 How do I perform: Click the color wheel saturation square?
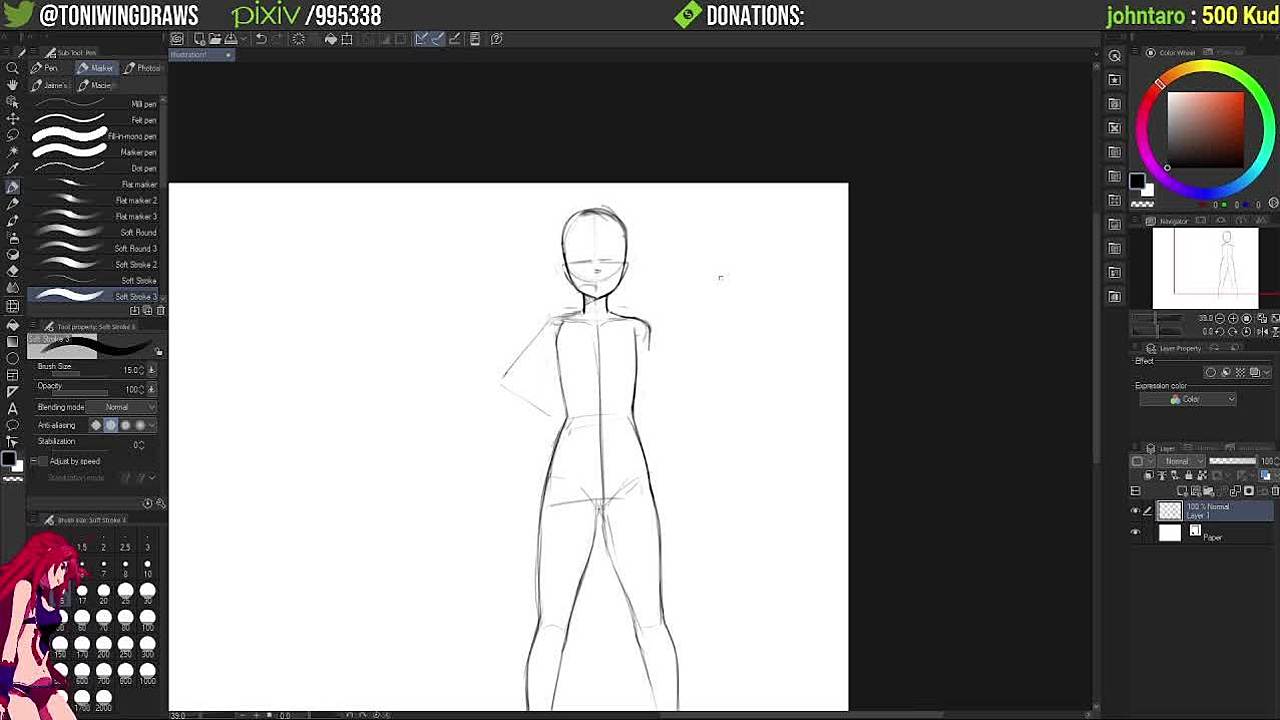tap(1205, 130)
